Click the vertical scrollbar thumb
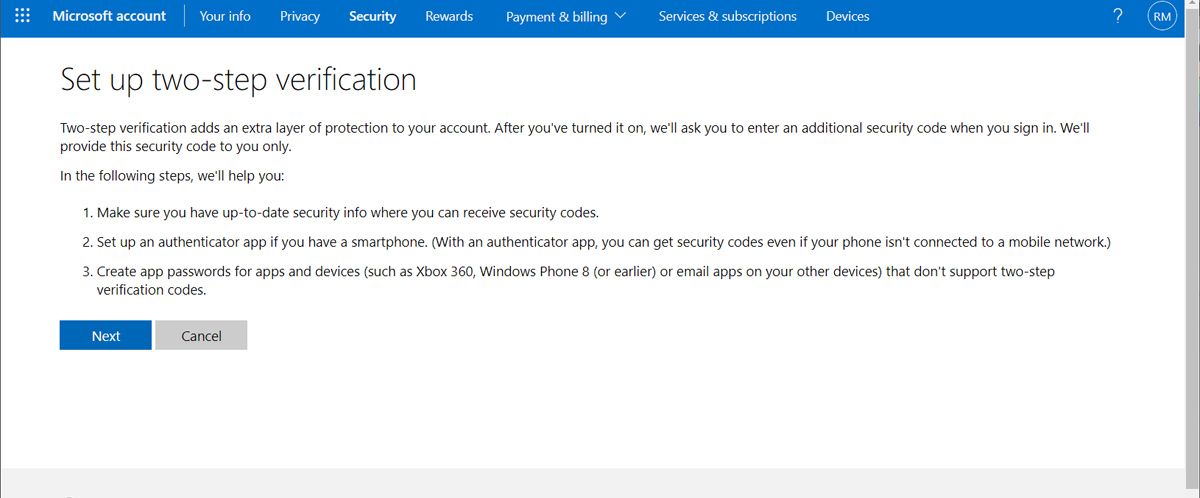Viewport: 1200px width, 498px height. (1192, 200)
